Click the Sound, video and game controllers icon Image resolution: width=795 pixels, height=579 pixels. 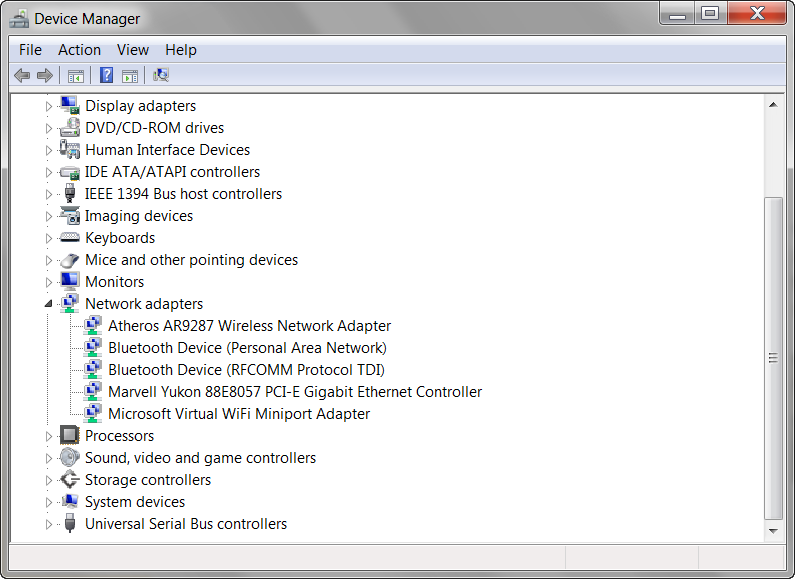coord(69,457)
